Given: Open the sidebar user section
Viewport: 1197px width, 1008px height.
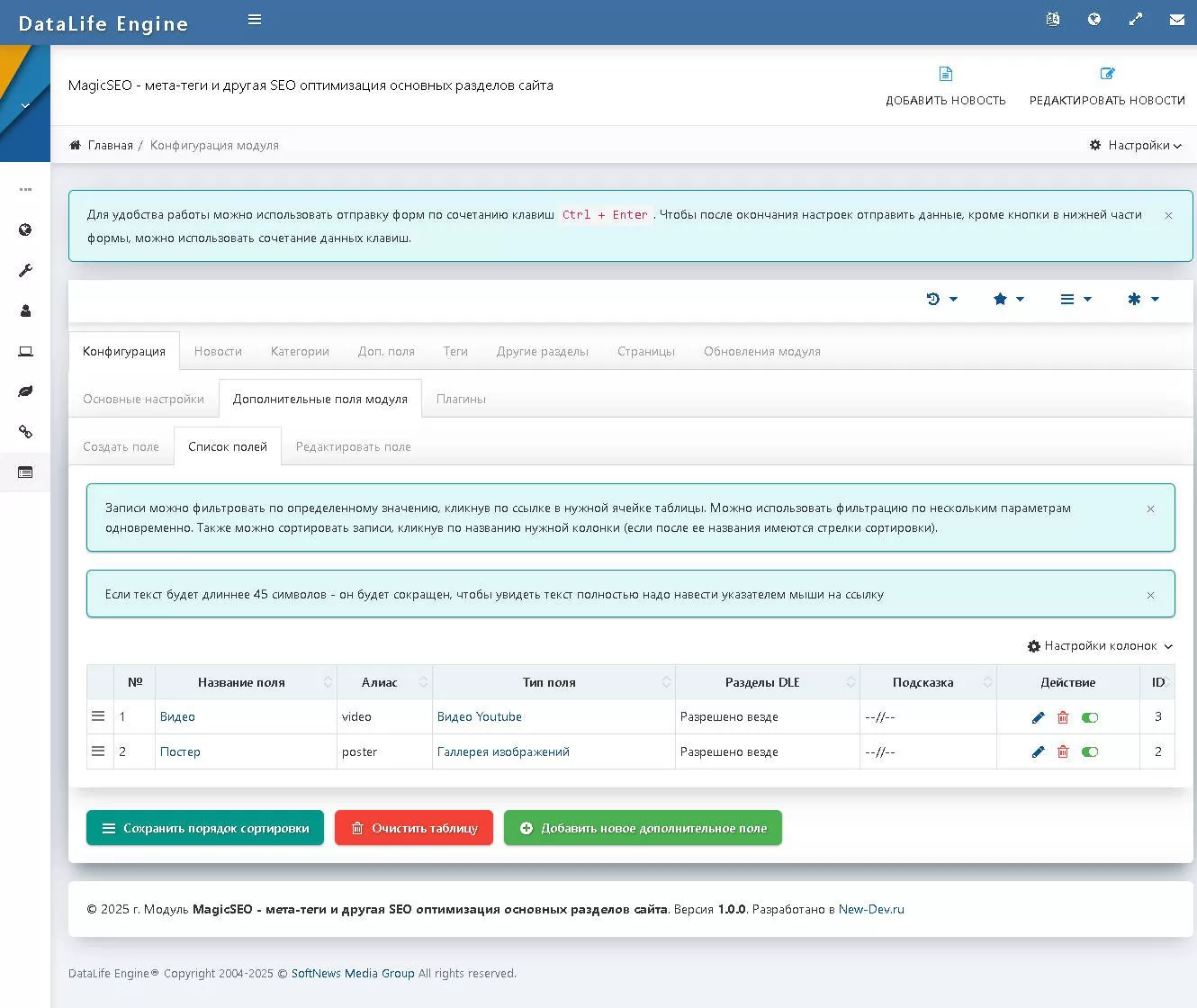Looking at the screenshot, I should point(25,310).
